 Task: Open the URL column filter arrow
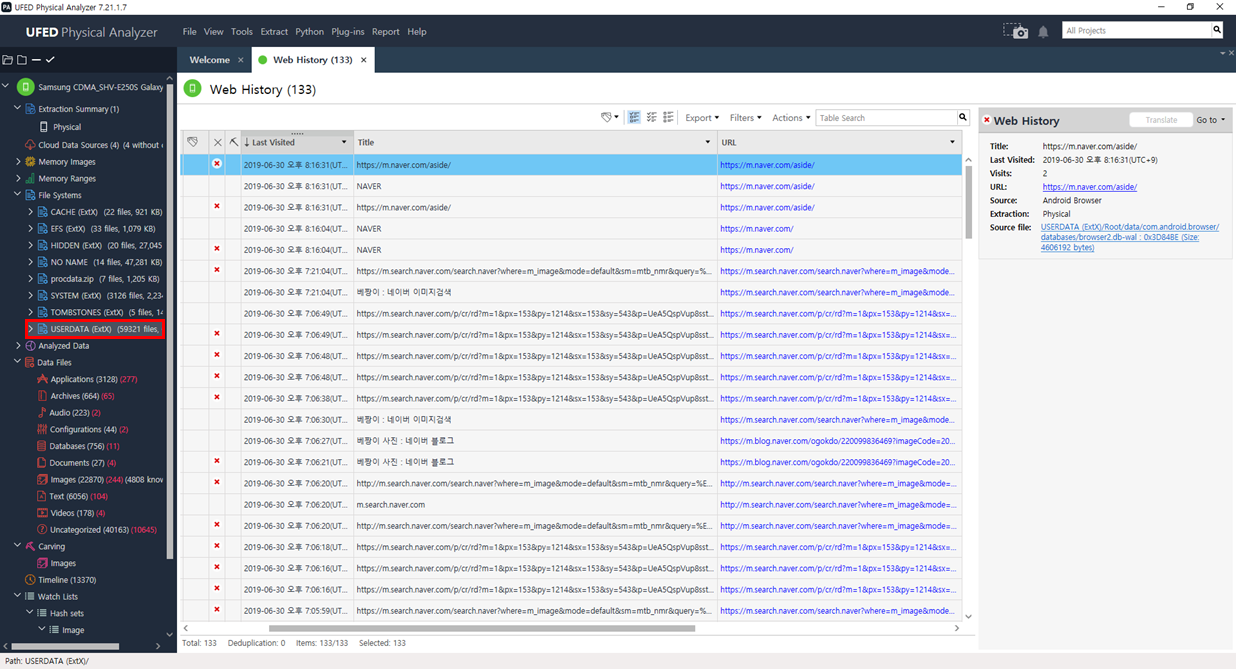[952, 142]
